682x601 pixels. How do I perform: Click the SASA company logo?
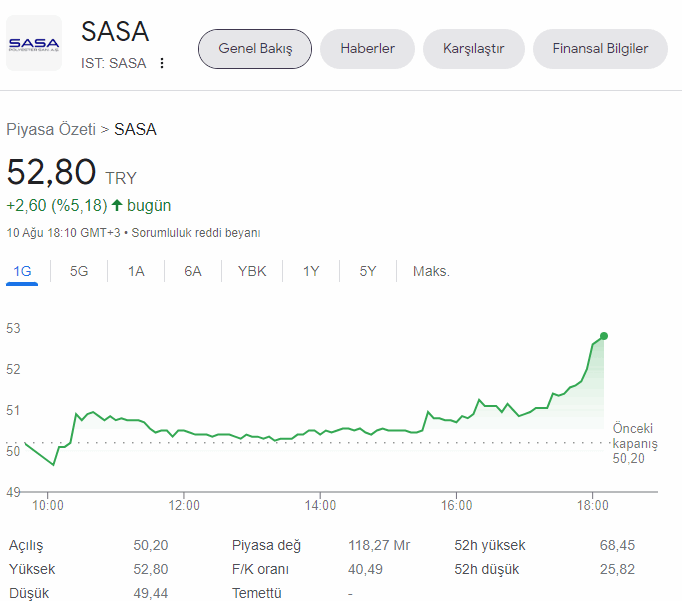34,43
